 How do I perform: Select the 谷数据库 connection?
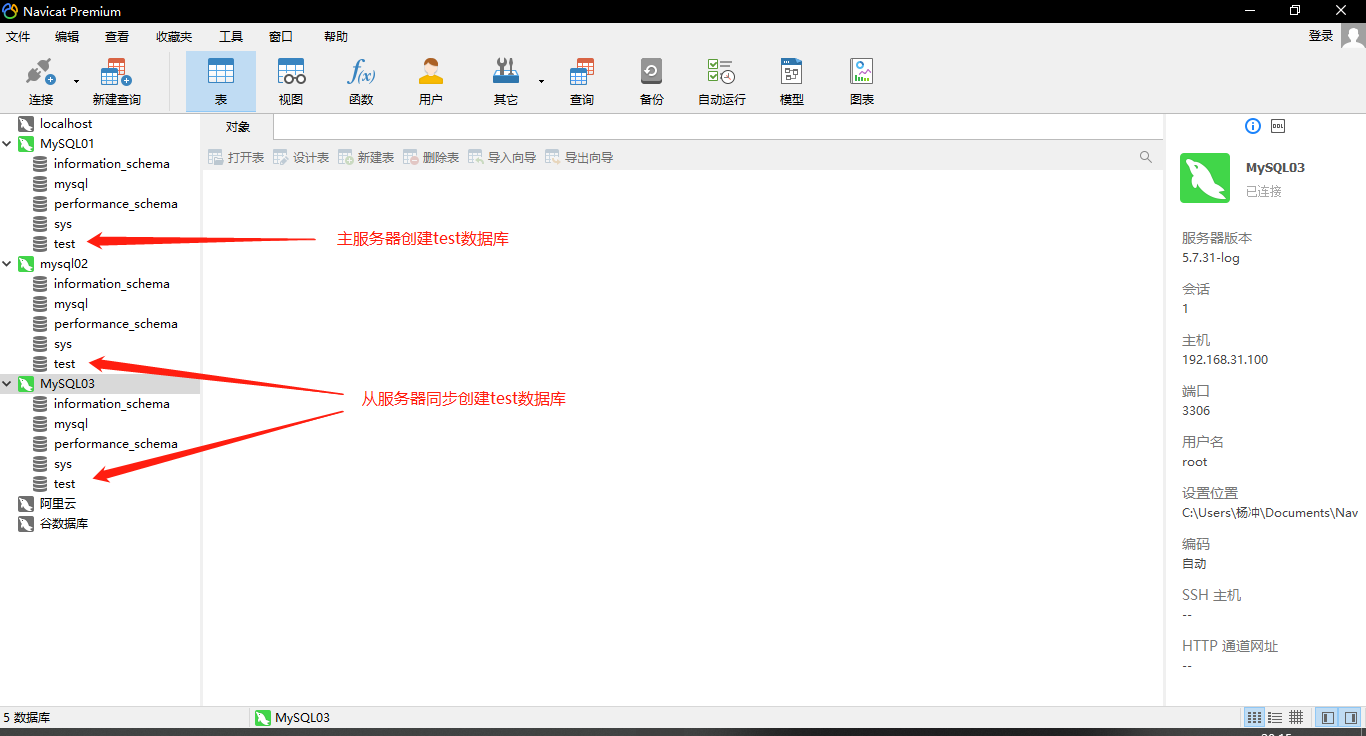[64, 524]
